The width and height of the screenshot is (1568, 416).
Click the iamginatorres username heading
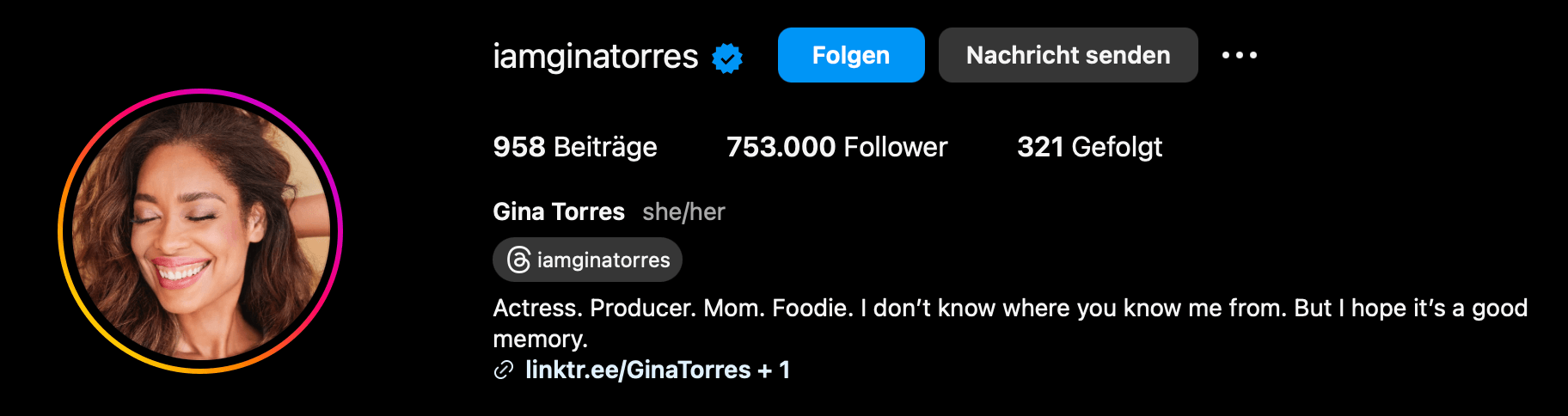click(x=595, y=57)
